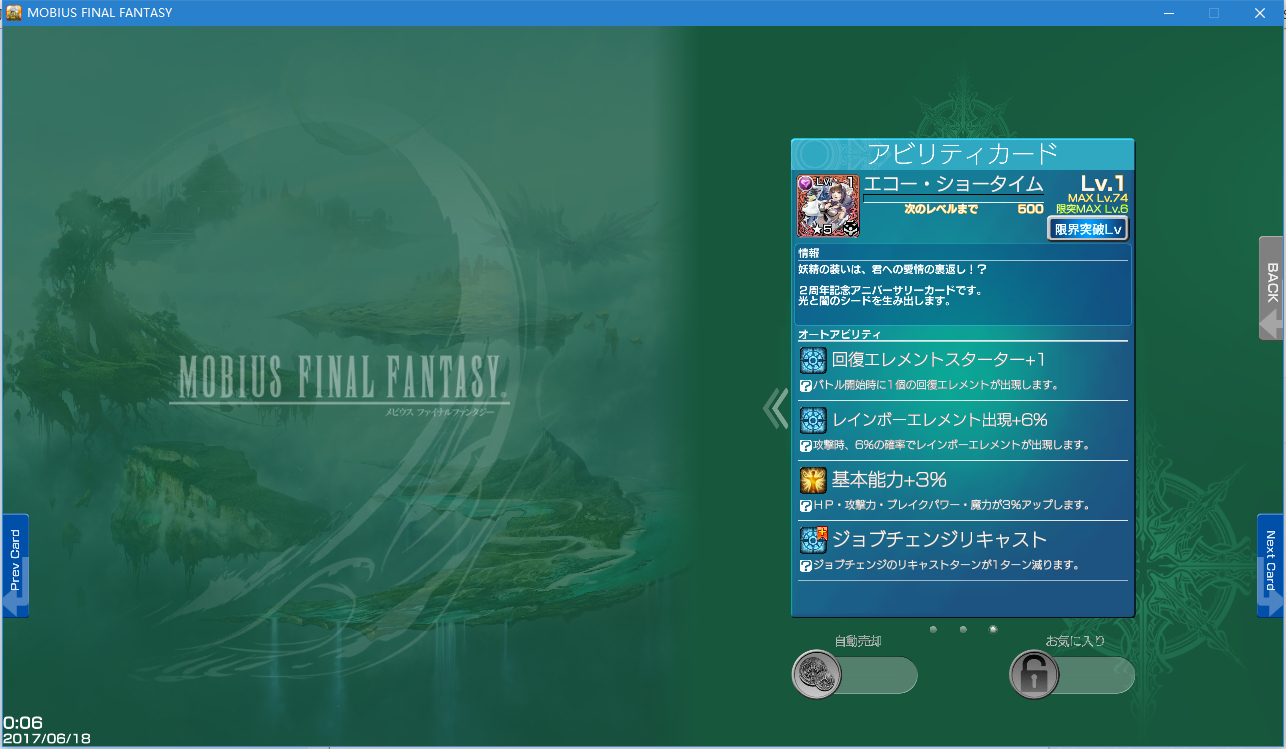
Task: Click the 回復エレメントスターター+1 ability icon
Action: point(813,360)
